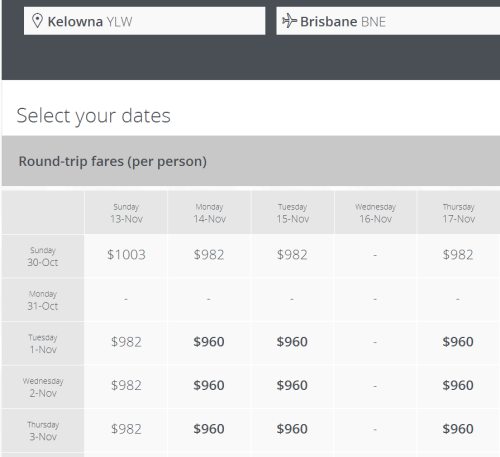
Task: Choose $982 fare for 3-Nov and 13-Nov
Action: pyautogui.click(x=126, y=429)
